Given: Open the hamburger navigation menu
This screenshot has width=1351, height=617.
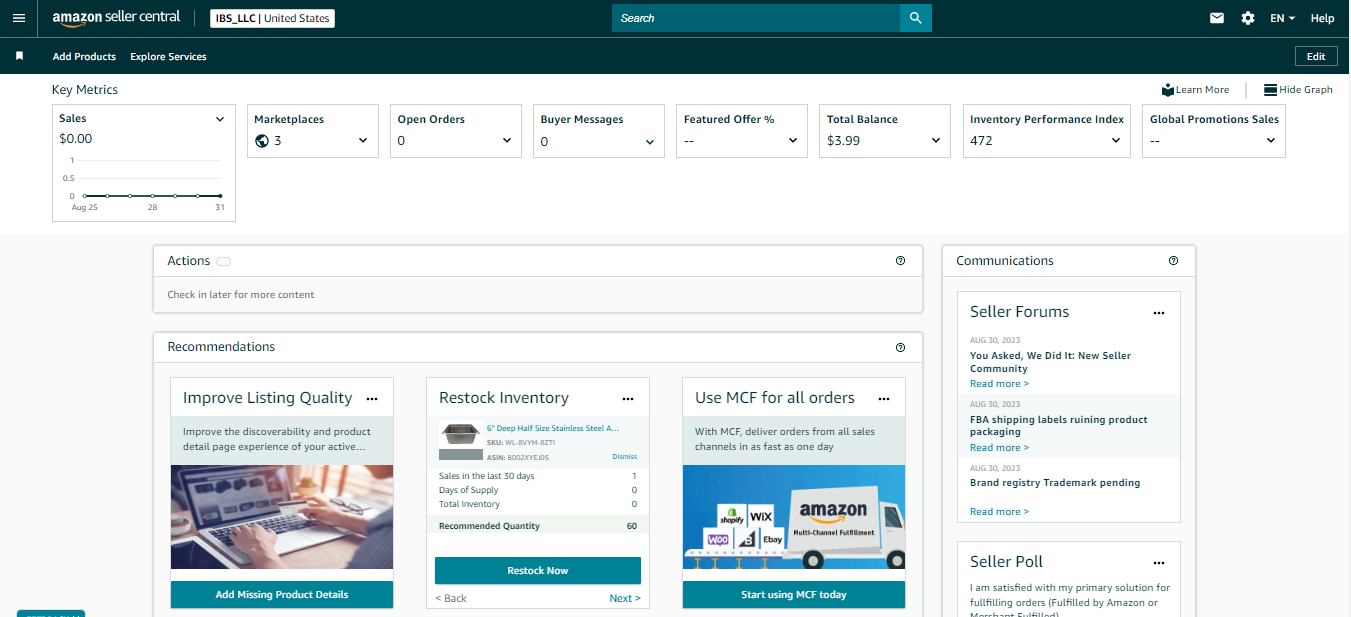Looking at the screenshot, I should (x=19, y=18).
